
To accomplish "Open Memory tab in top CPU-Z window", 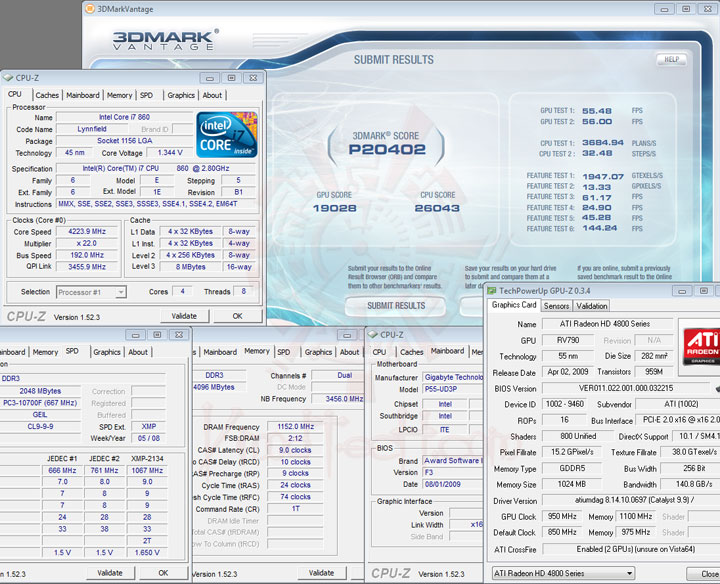I will (119, 95).
